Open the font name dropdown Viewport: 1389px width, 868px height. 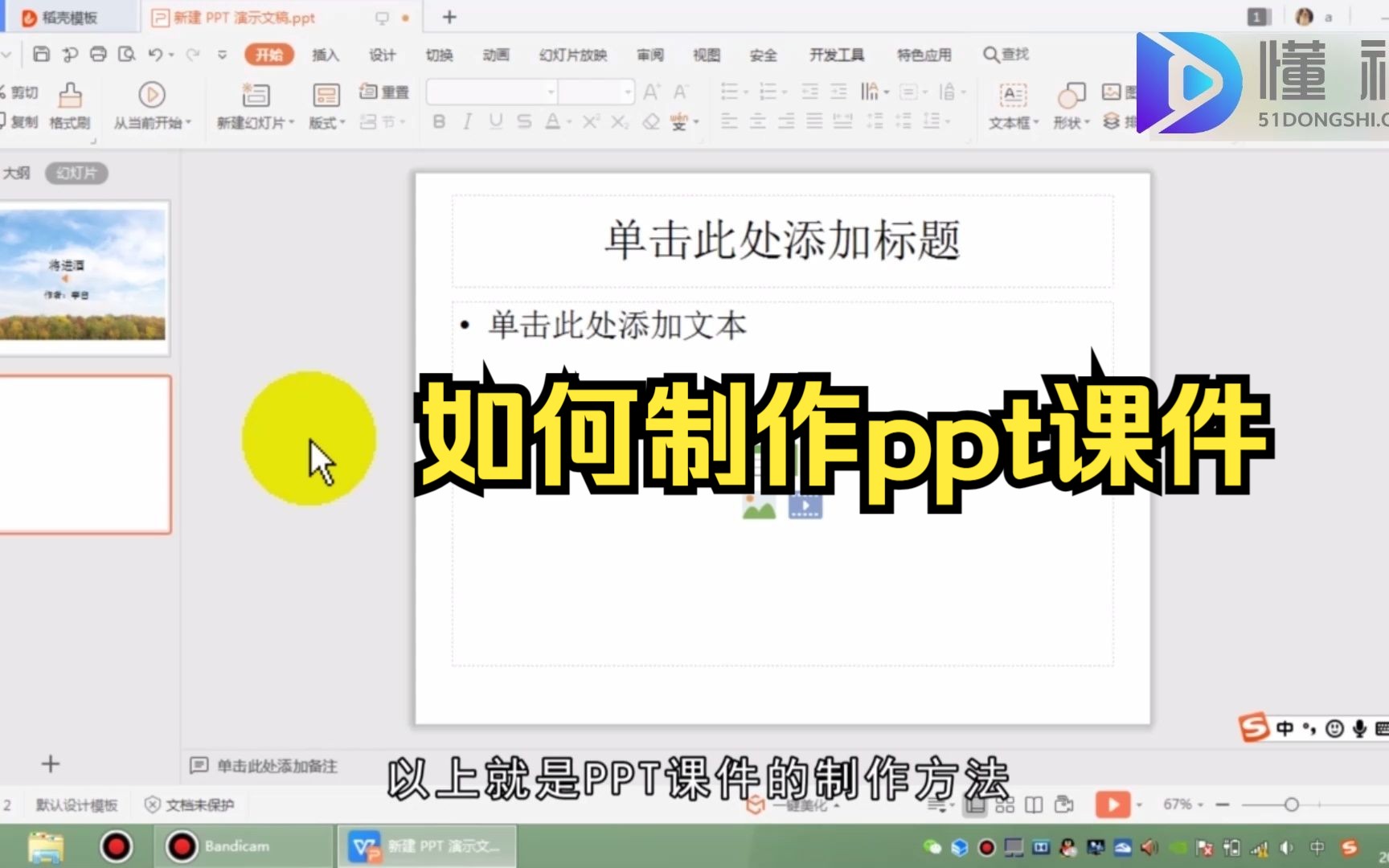(x=549, y=92)
